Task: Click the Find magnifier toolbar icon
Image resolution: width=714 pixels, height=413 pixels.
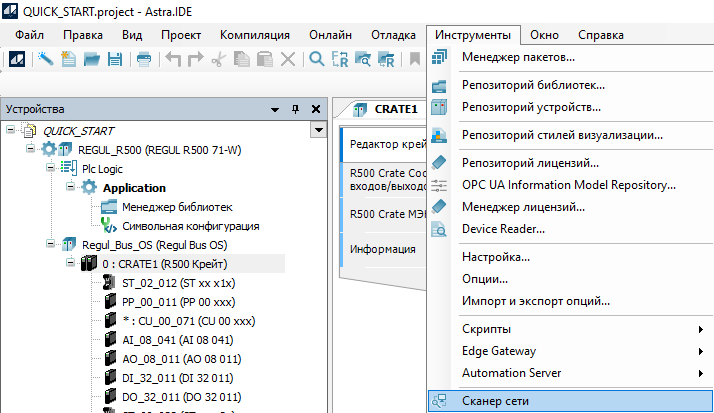Action: click(x=317, y=59)
